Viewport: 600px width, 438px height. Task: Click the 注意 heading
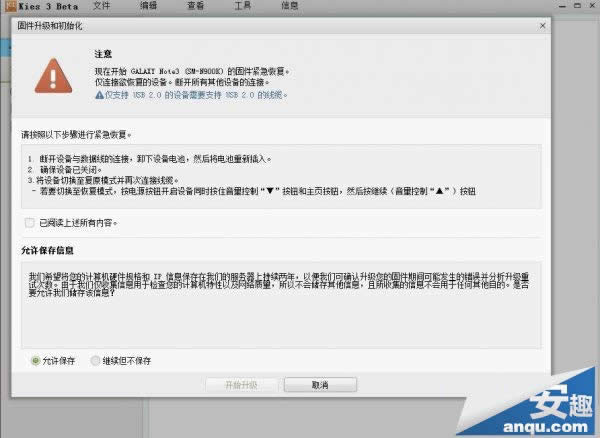click(x=103, y=54)
